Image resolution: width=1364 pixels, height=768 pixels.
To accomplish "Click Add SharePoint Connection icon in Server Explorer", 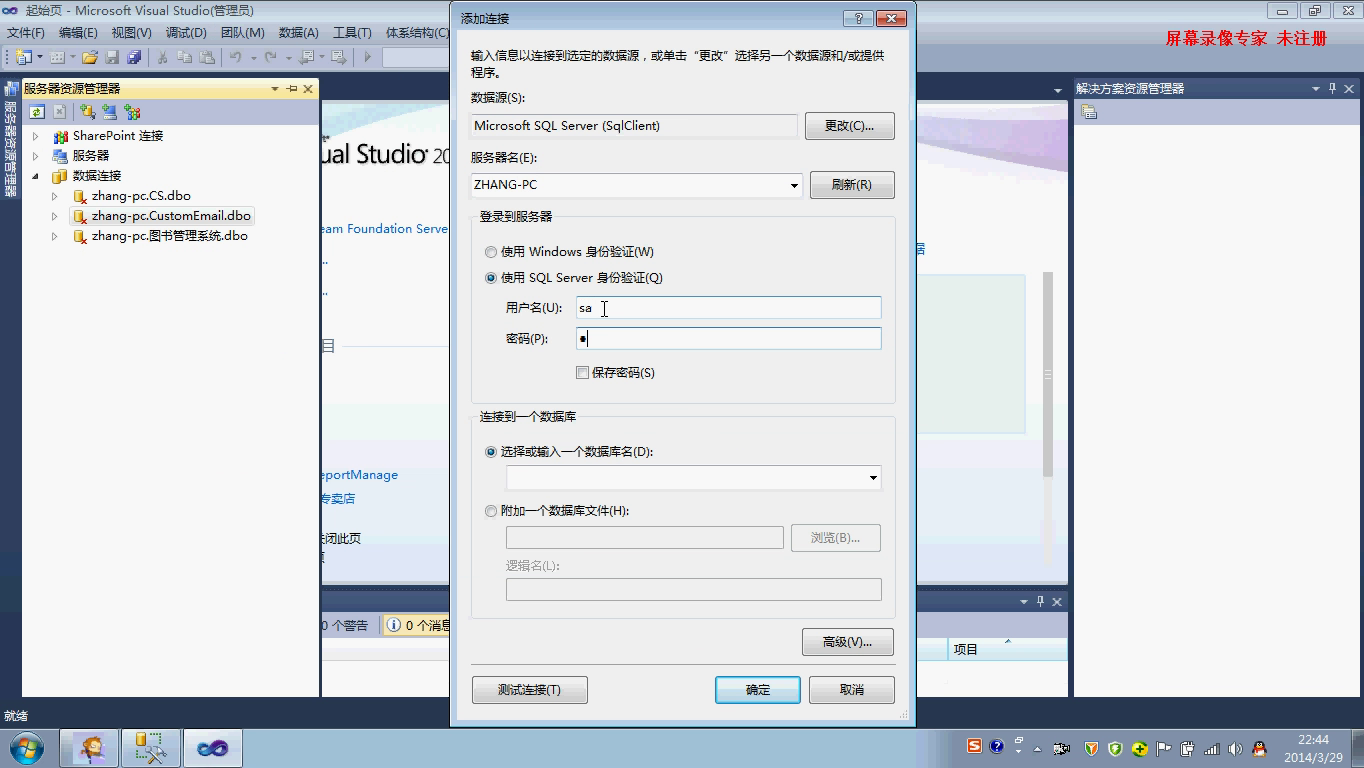I will 132,112.
